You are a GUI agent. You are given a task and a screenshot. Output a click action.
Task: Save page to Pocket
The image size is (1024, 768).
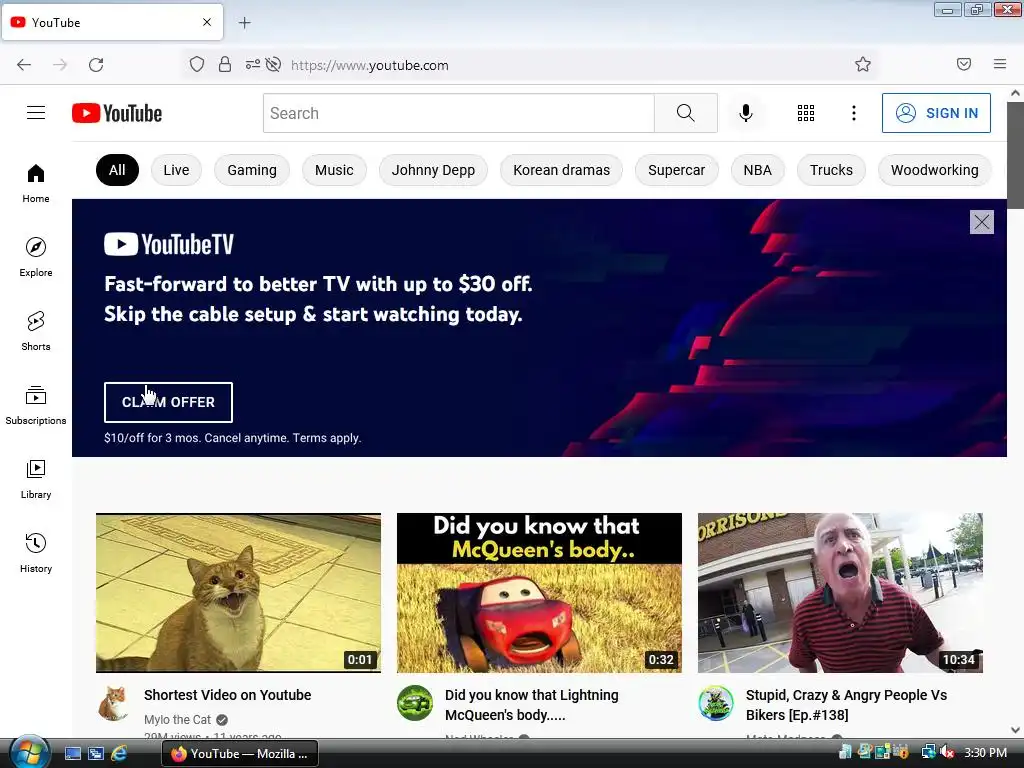(x=964, y=64)
